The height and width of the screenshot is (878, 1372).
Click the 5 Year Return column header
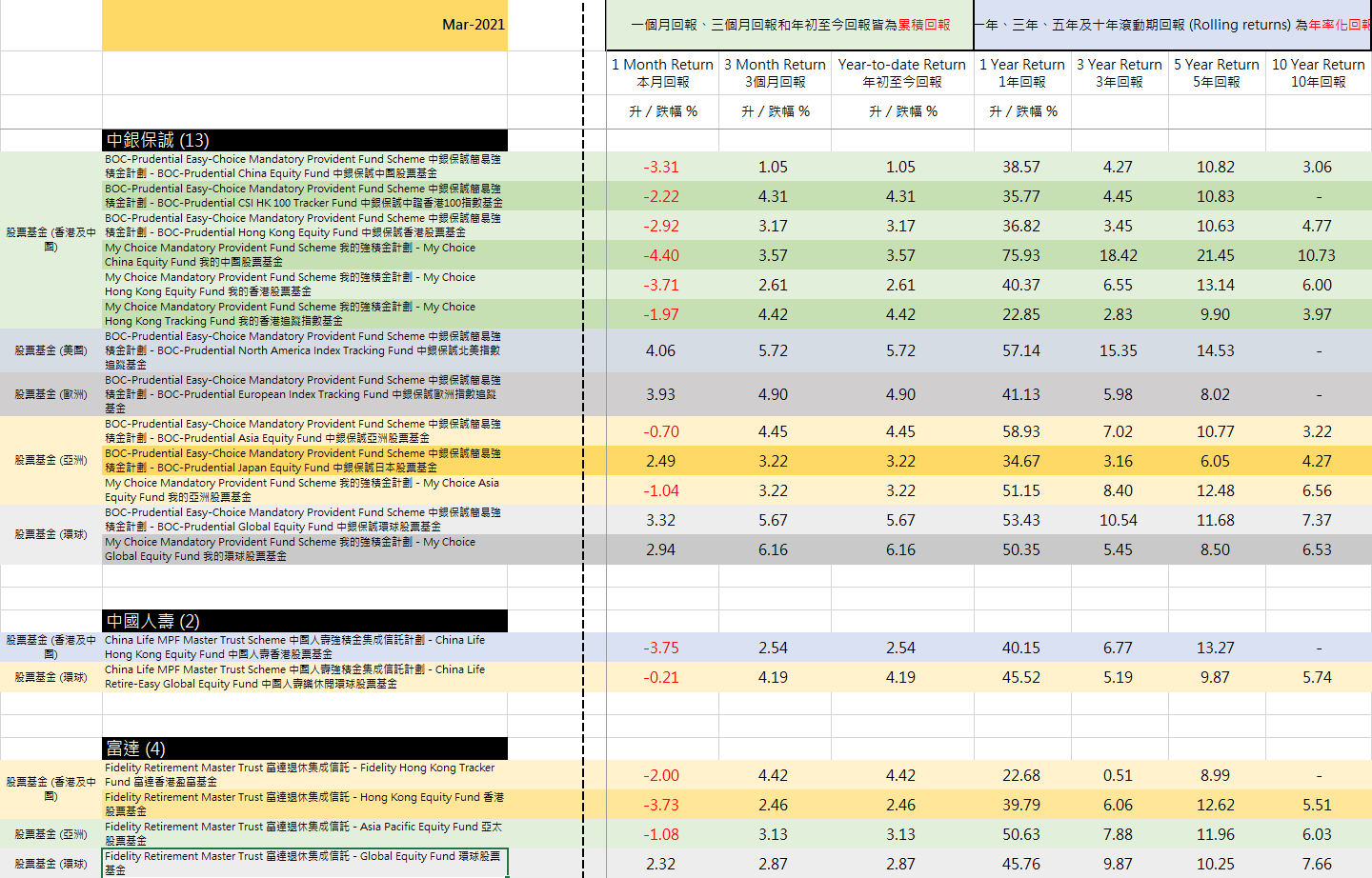[1217, 73]
